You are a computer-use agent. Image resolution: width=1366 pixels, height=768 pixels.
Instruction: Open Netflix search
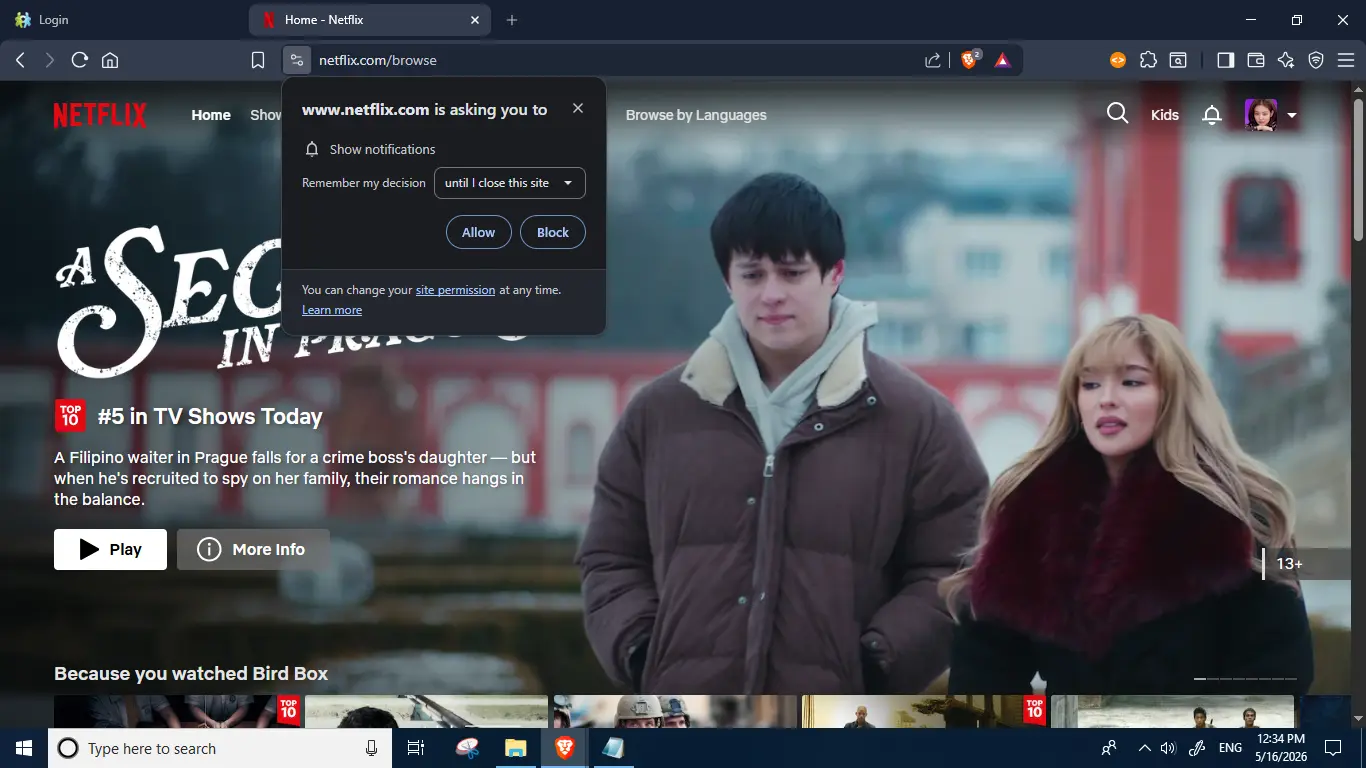coord(1117,114)
